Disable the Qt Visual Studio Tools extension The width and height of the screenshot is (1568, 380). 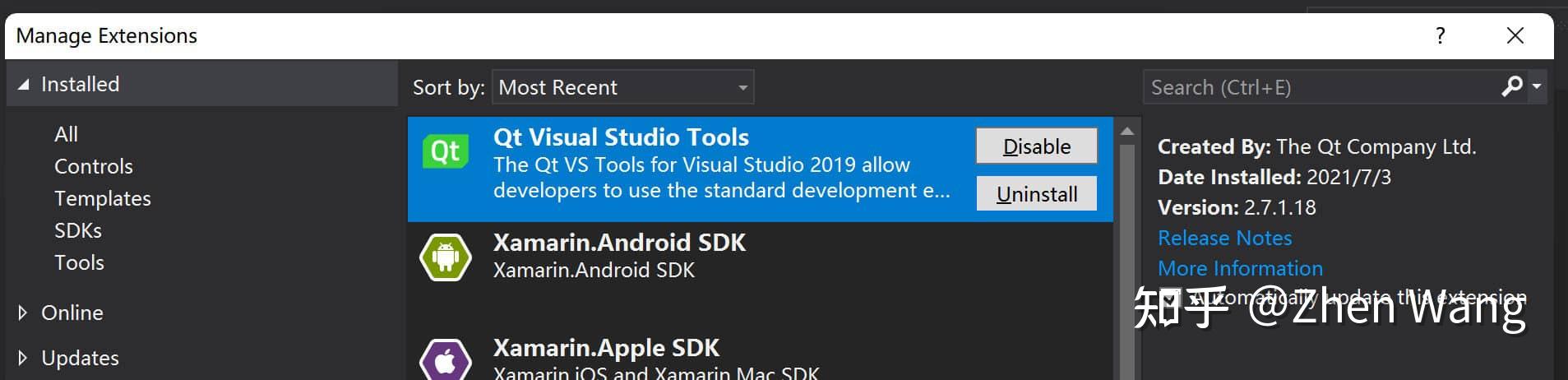1036,146
